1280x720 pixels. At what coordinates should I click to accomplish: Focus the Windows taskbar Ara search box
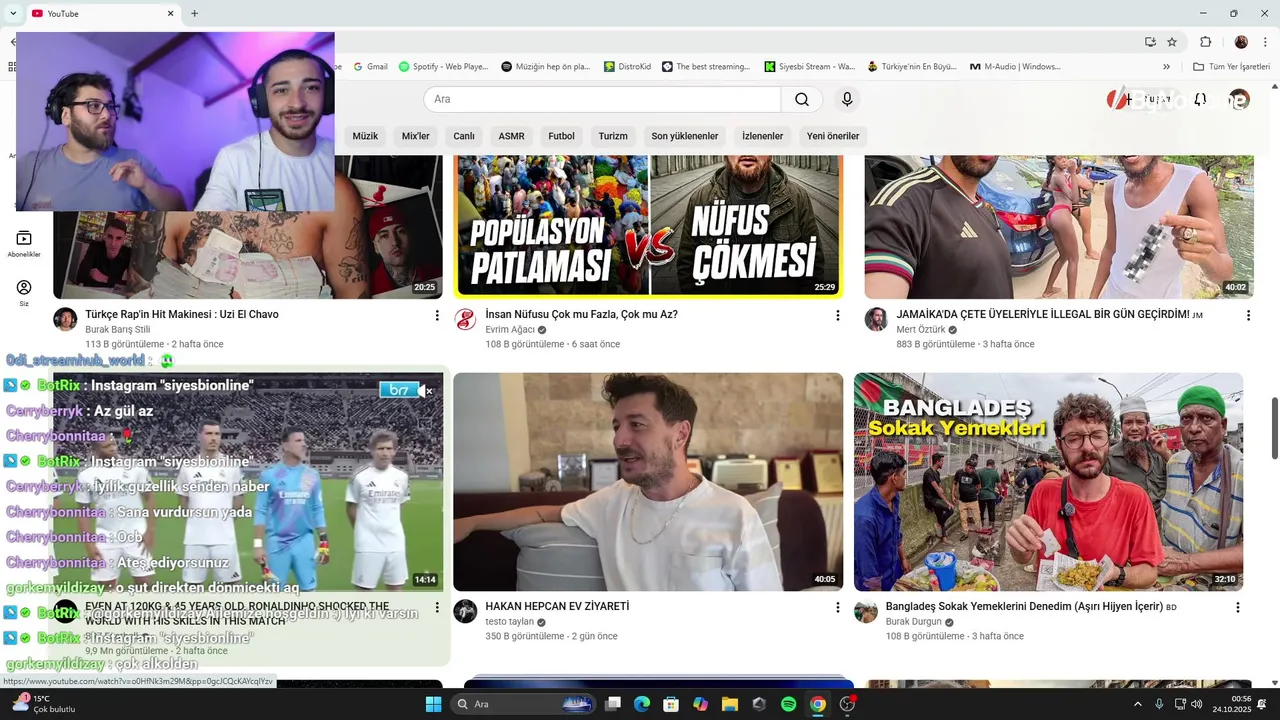click(524, 704)
